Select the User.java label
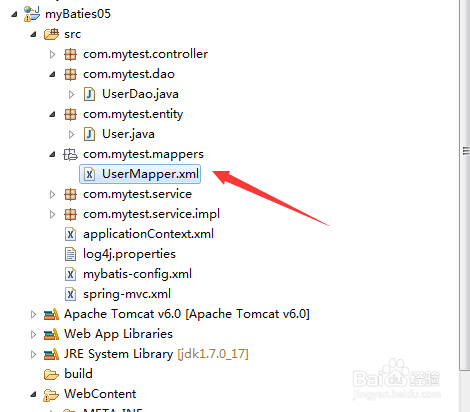The height and width of the screenshot is (412, 470). [128, 134]
